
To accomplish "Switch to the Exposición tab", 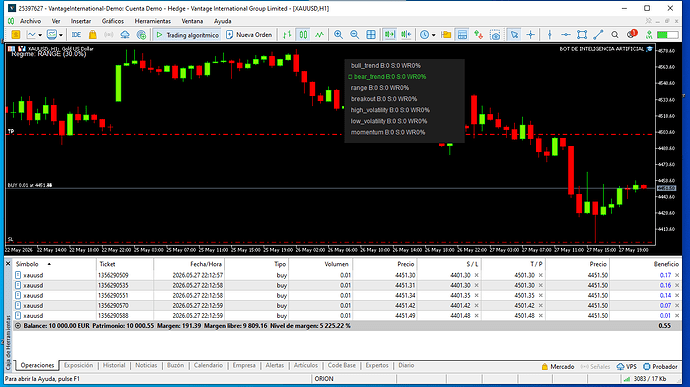I will click(x=78, y=365).
